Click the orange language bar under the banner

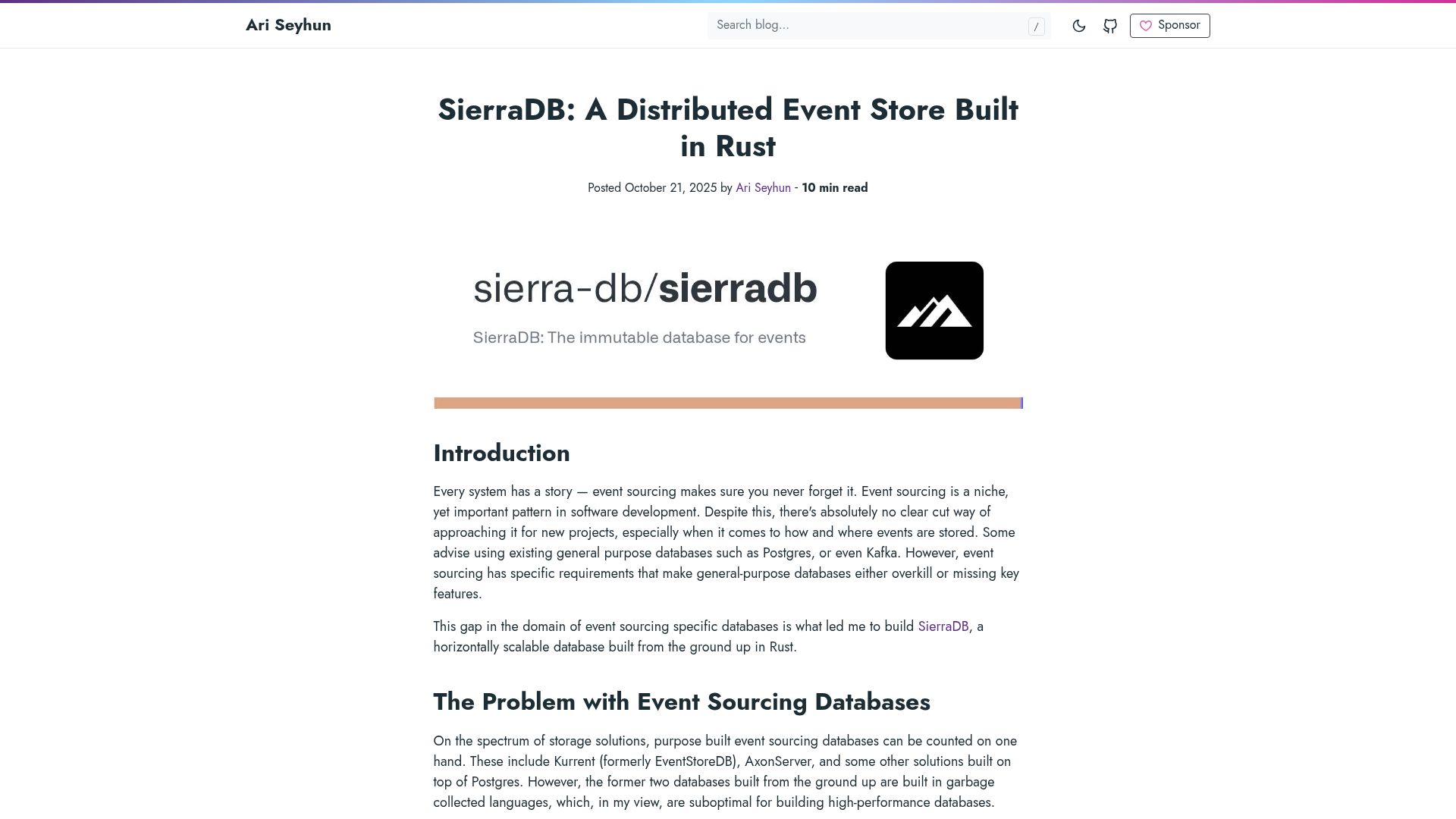pos(727,403)
